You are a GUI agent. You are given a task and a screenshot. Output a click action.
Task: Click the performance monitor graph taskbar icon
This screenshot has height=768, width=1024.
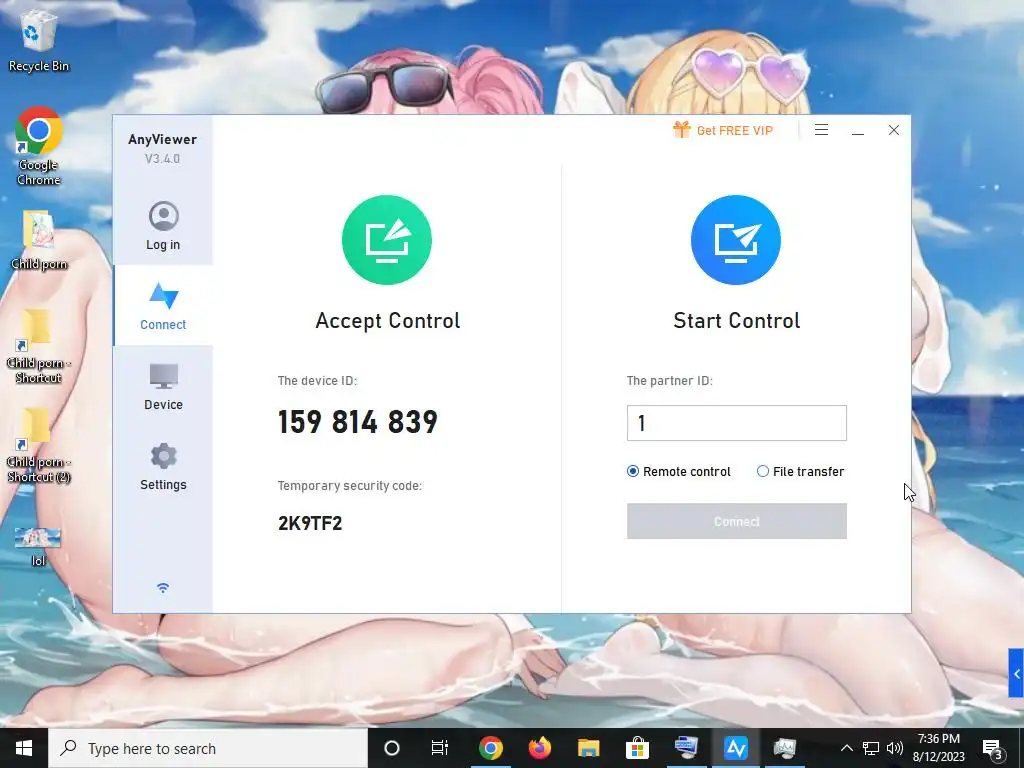pyautogui.click(x=784, y=748)
